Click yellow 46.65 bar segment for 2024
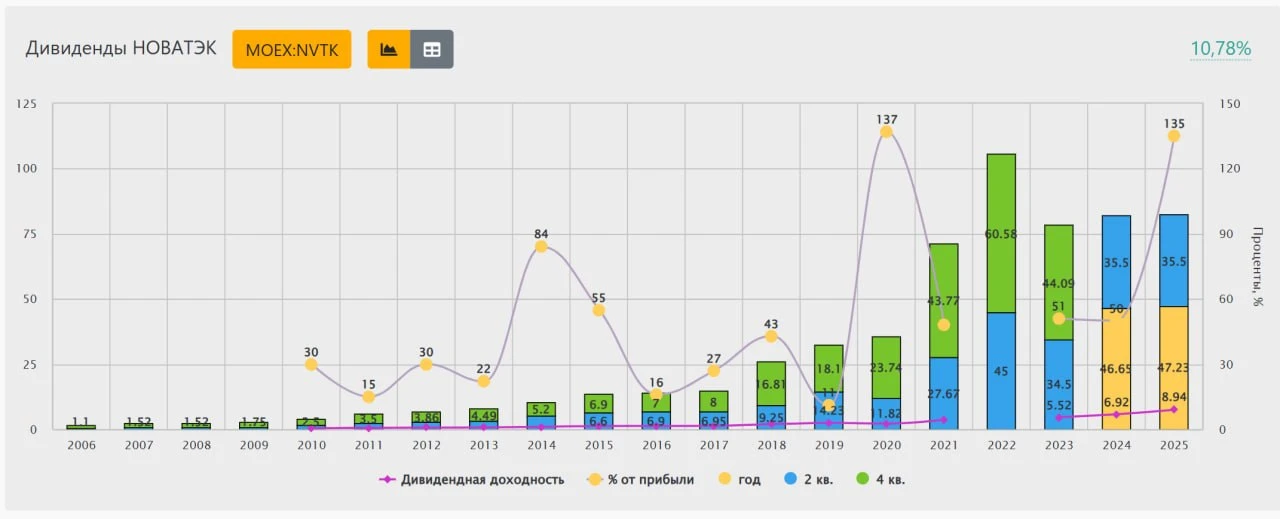 [x=1116, y=368]
